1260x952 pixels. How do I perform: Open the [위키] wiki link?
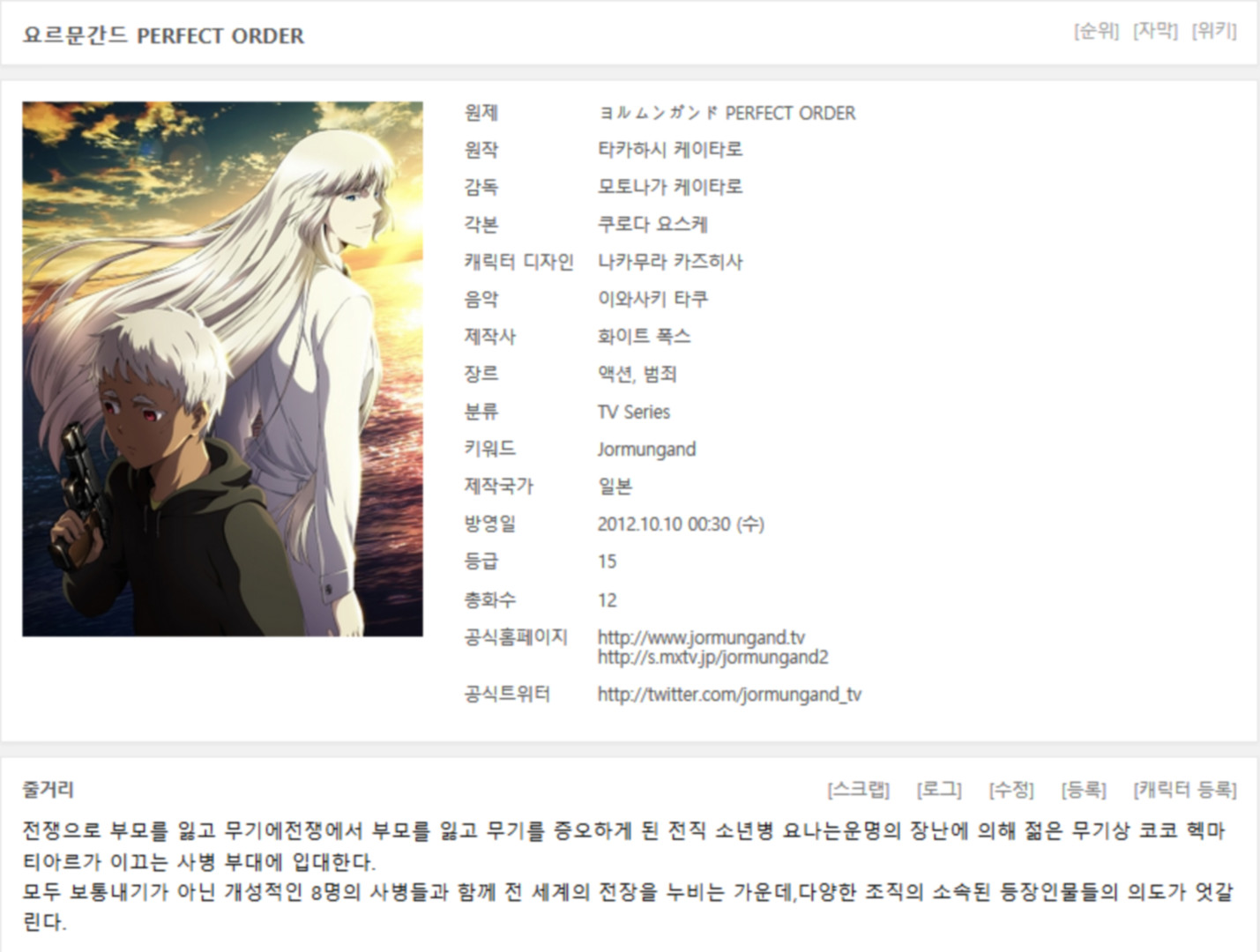point(1214,31)
